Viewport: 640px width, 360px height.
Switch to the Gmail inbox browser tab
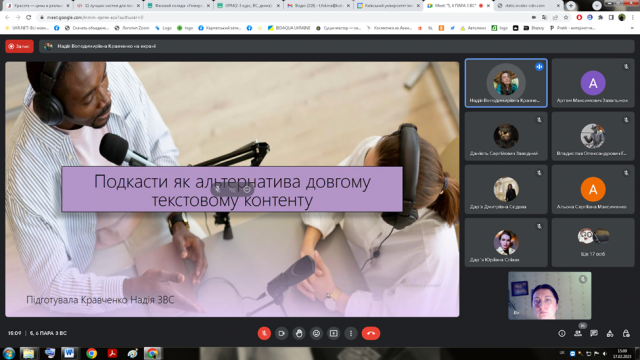[317, 6]
